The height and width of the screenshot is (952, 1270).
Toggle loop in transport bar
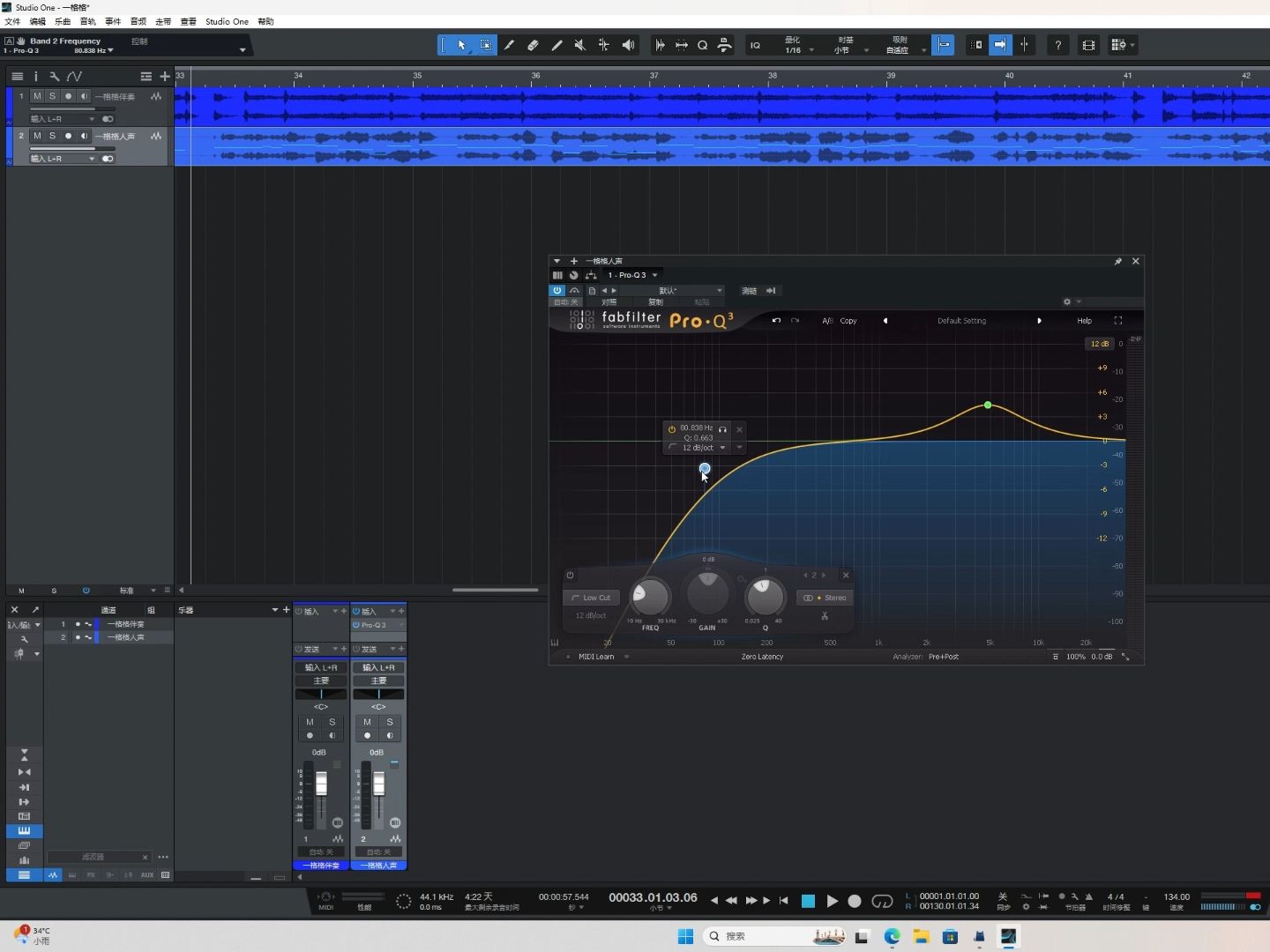[x=882, y=901]
